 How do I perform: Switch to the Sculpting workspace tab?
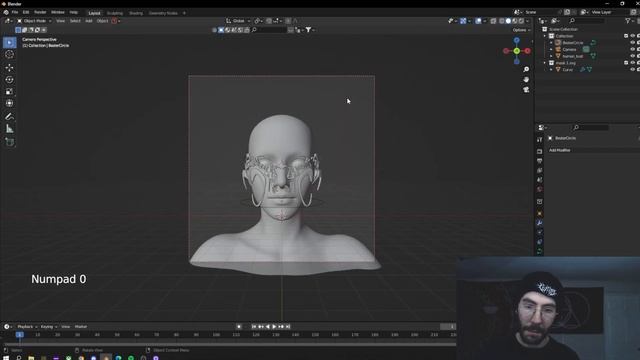click(115, 13)
